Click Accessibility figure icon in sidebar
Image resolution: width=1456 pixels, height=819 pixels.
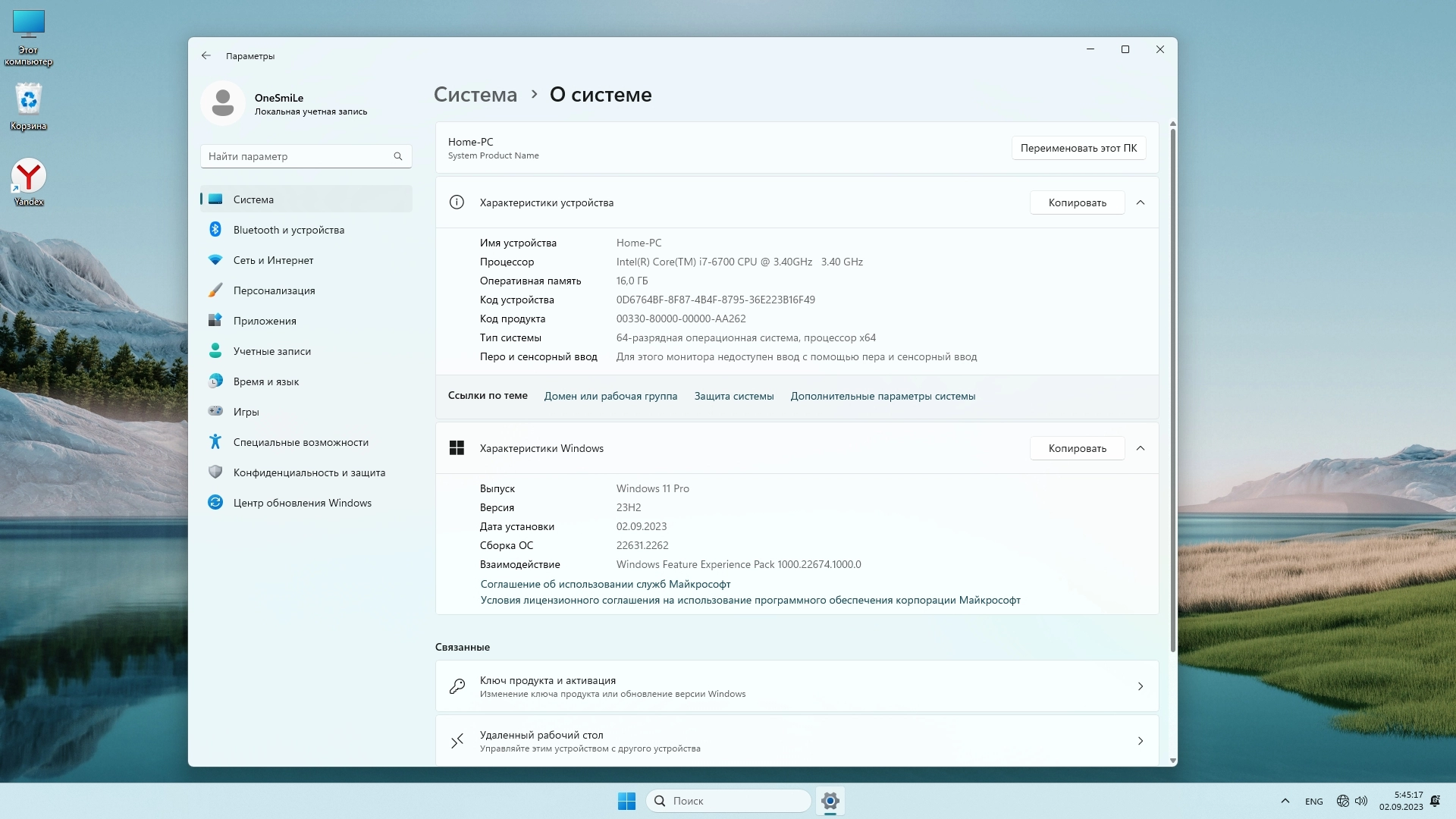coord(215,441)
